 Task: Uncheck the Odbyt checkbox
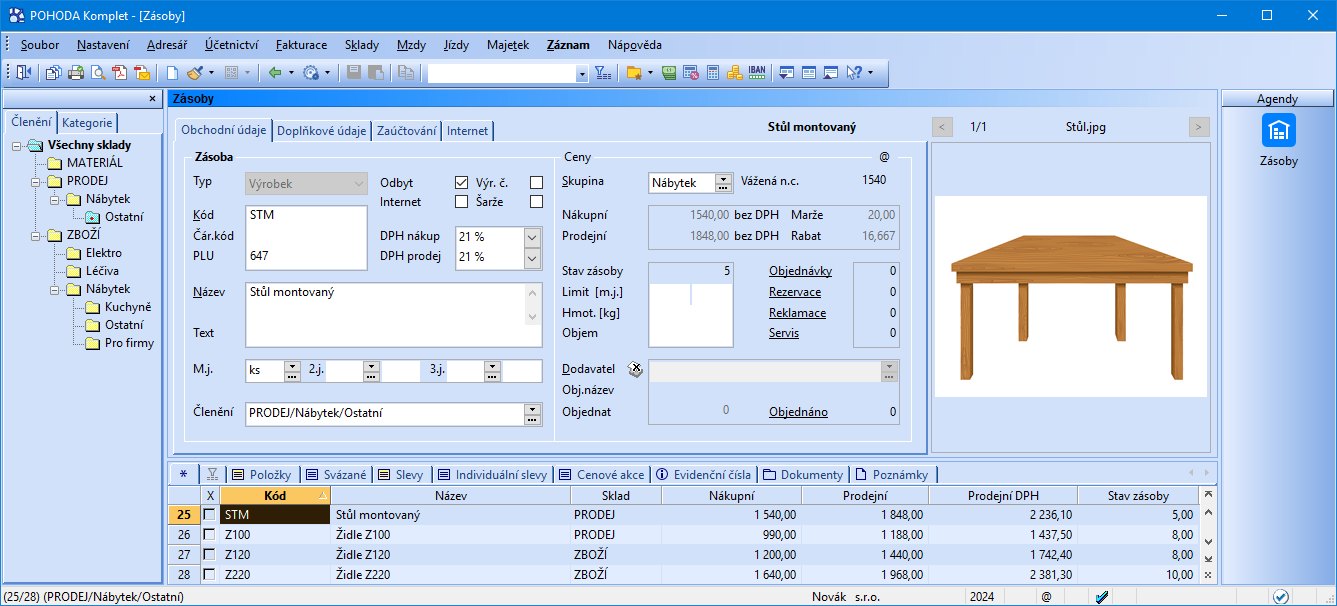[461, 183]
